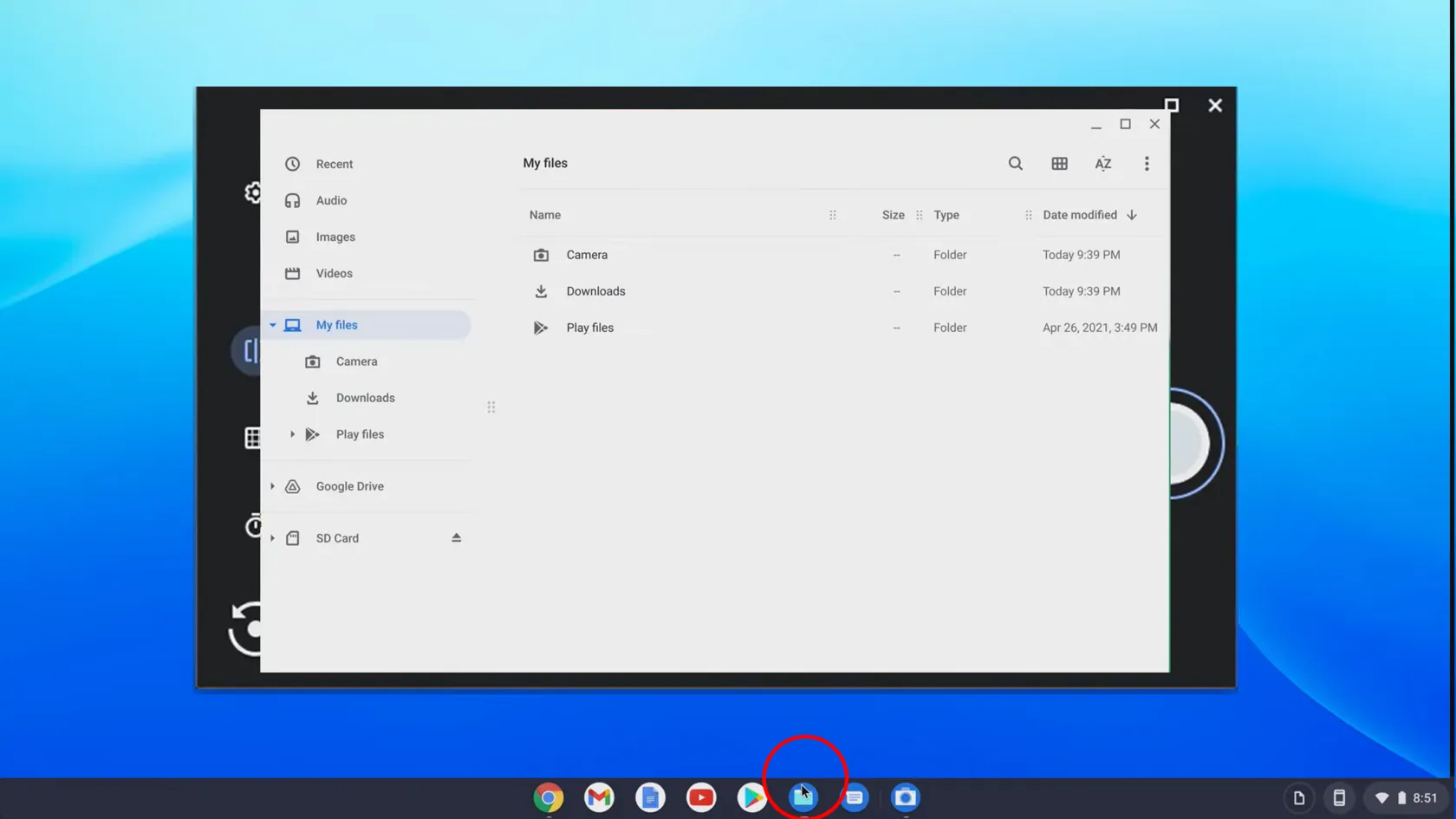Open the three-dot more options menu
The height and width of the screenshot is (819, 1456).
coord(1146,164)
